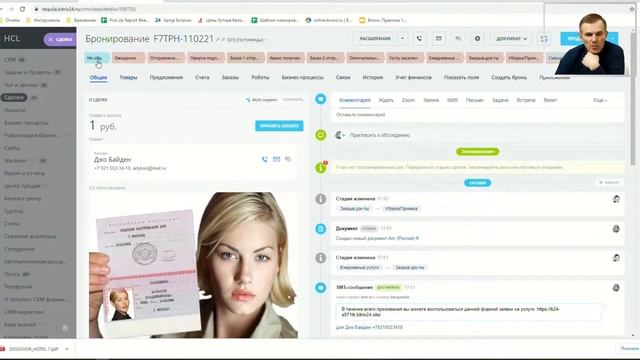Switch to the Товары tab
This screenshot has height=360, width=640.
tap(129, 77)
